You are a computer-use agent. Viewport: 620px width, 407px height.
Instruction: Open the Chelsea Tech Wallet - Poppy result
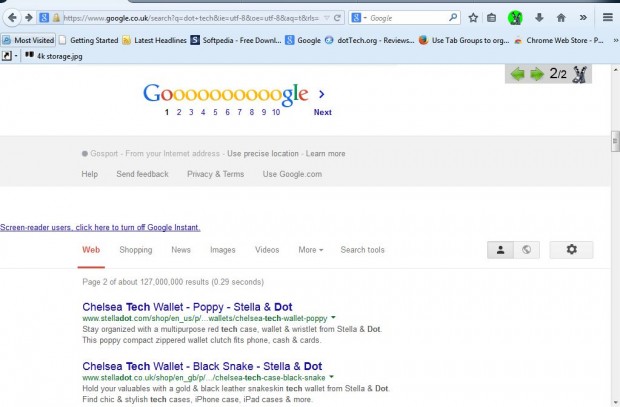pos(187,307)
